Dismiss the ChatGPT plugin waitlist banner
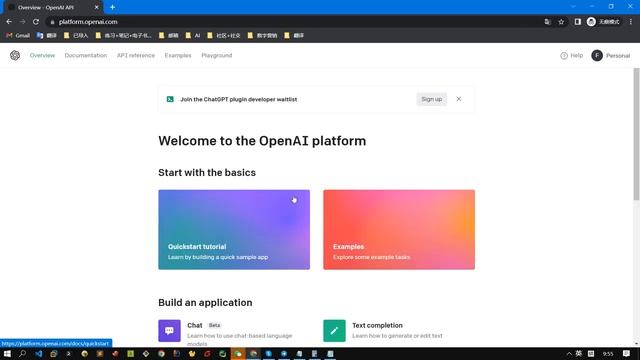 point(459,99)
